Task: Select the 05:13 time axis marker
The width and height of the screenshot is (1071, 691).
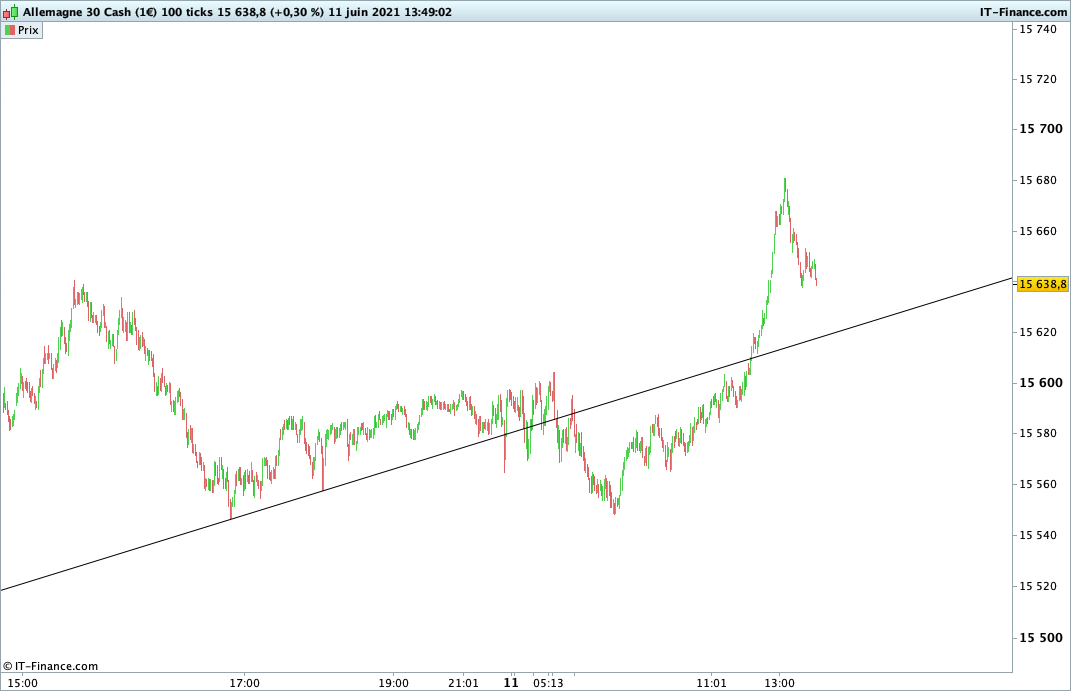Action: coord(548,683)
